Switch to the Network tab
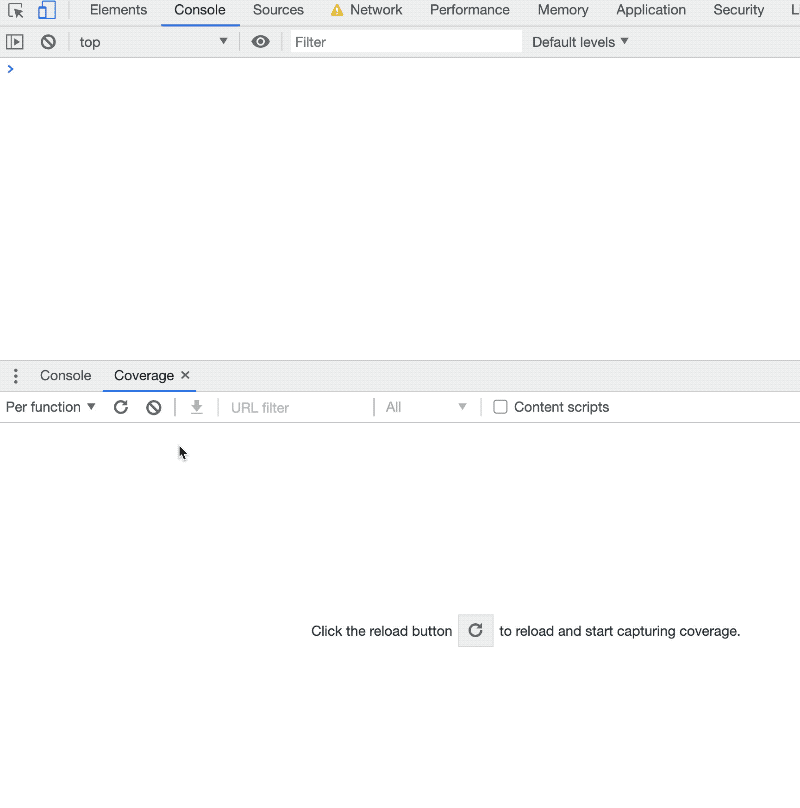 click(x=366, y=10)
